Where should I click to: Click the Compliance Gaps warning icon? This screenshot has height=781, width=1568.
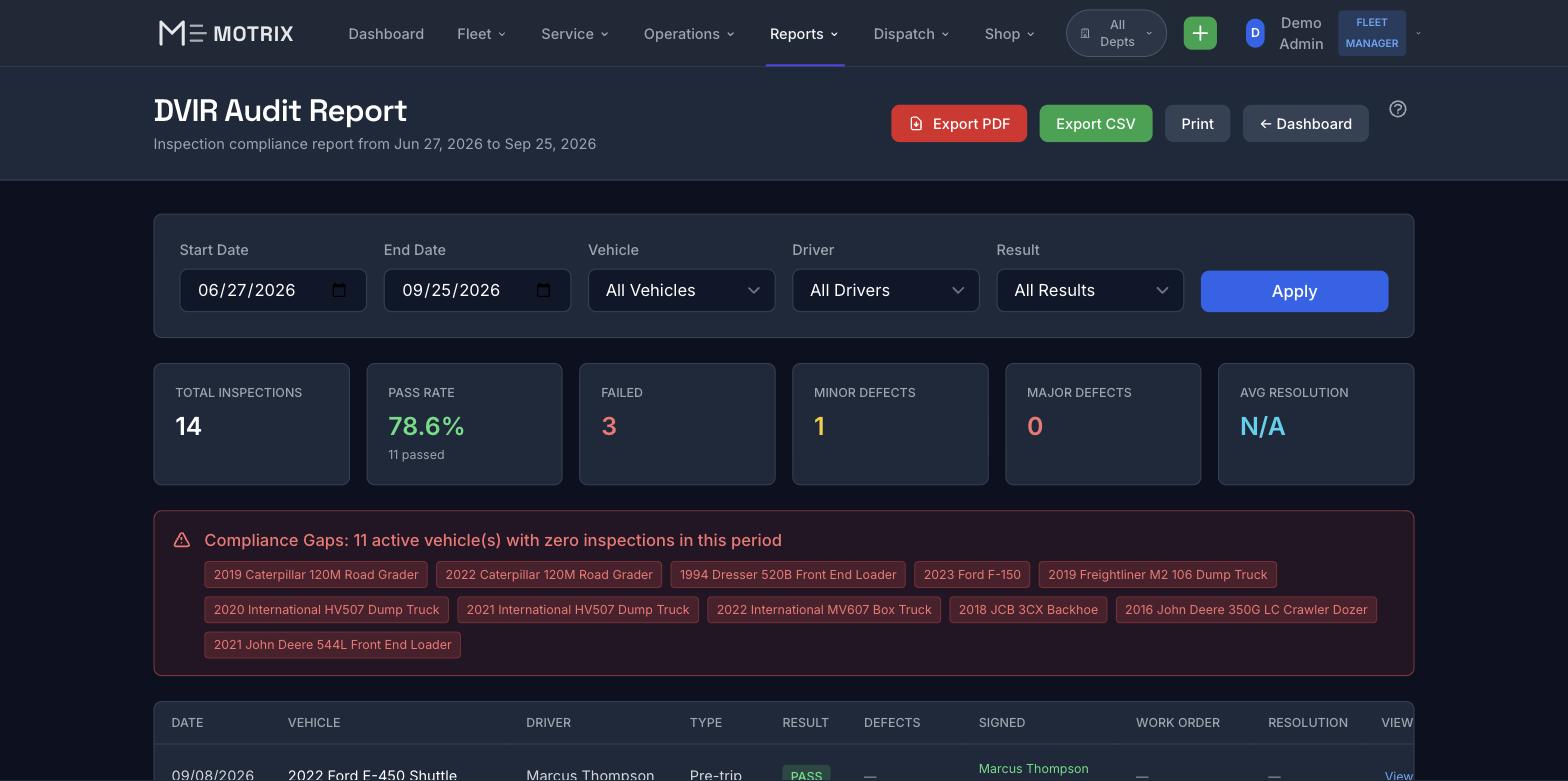coord(182,540)
